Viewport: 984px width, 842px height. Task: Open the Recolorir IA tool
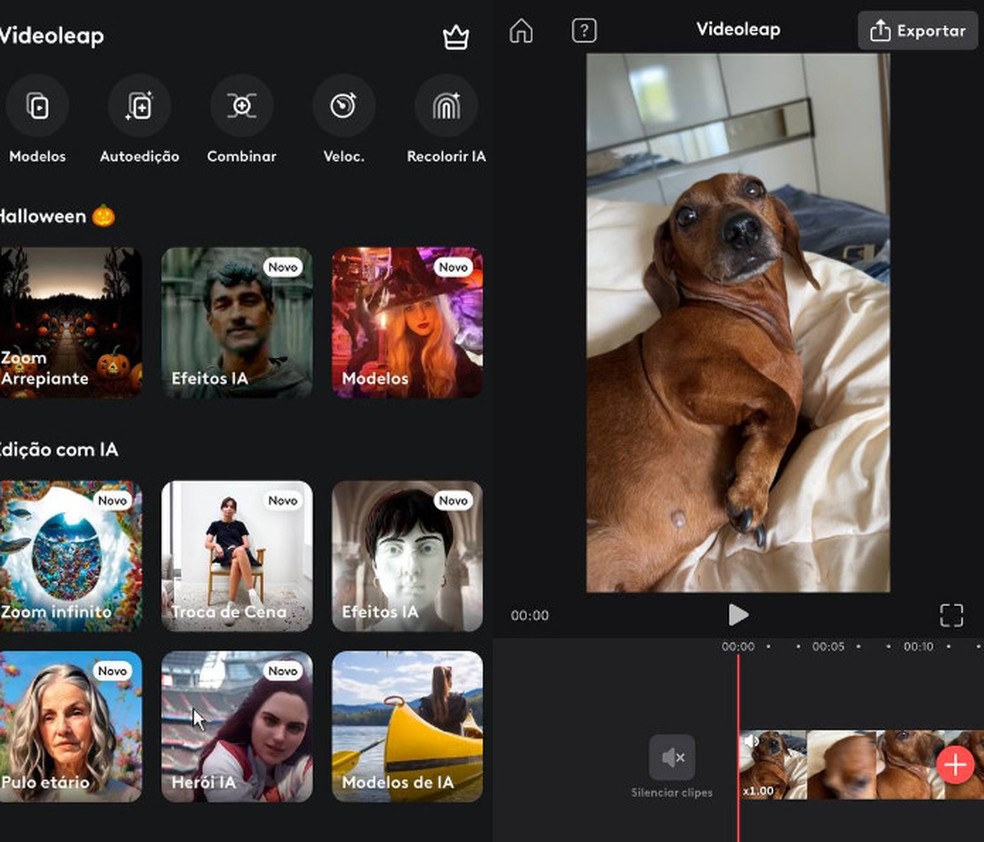446,106
